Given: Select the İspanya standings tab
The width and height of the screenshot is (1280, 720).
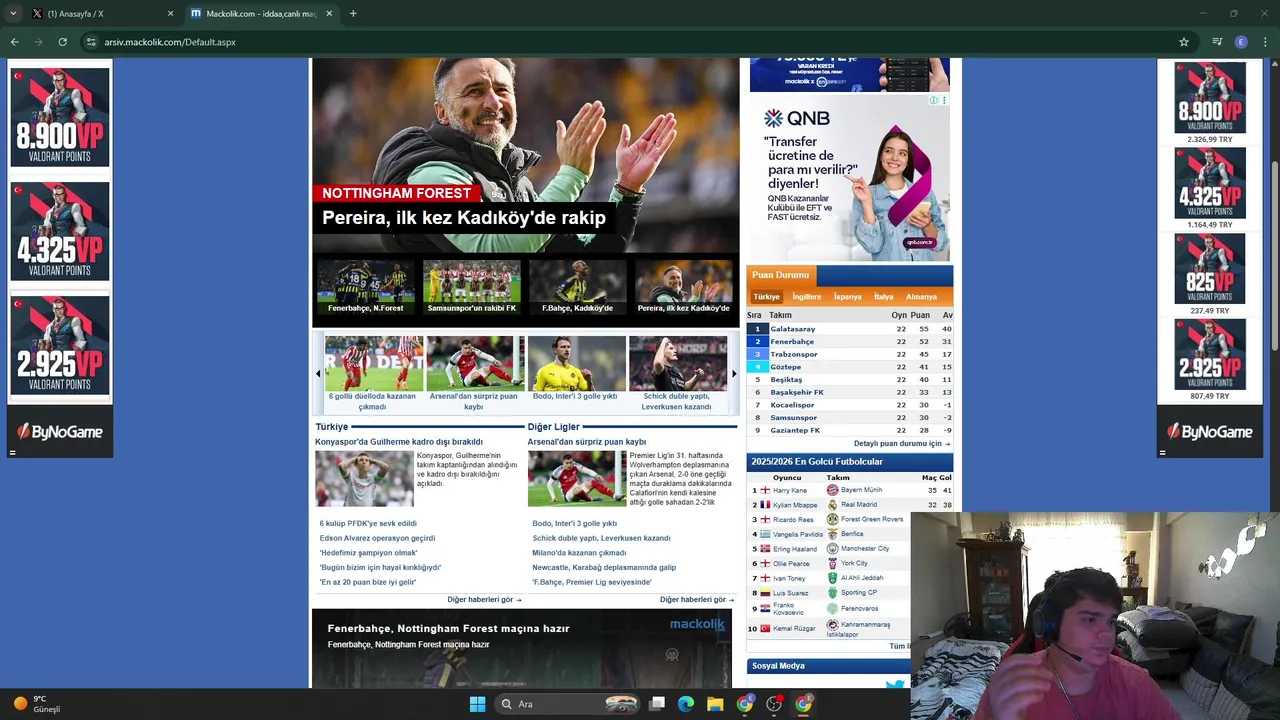Looking at the screenshot, I should pyautogui.click(x=847, y=297).
